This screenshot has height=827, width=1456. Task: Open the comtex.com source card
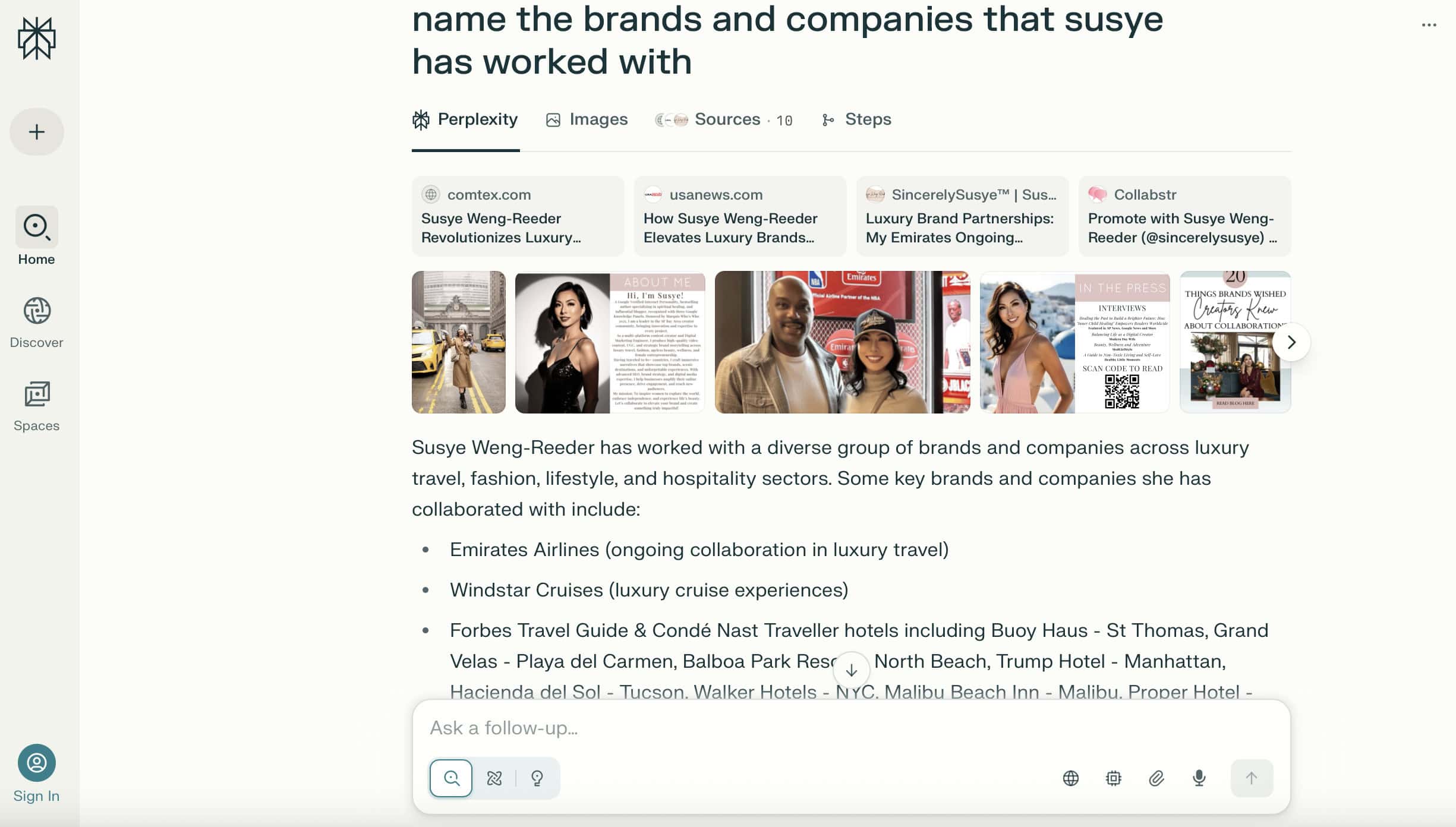pos(518,216)
